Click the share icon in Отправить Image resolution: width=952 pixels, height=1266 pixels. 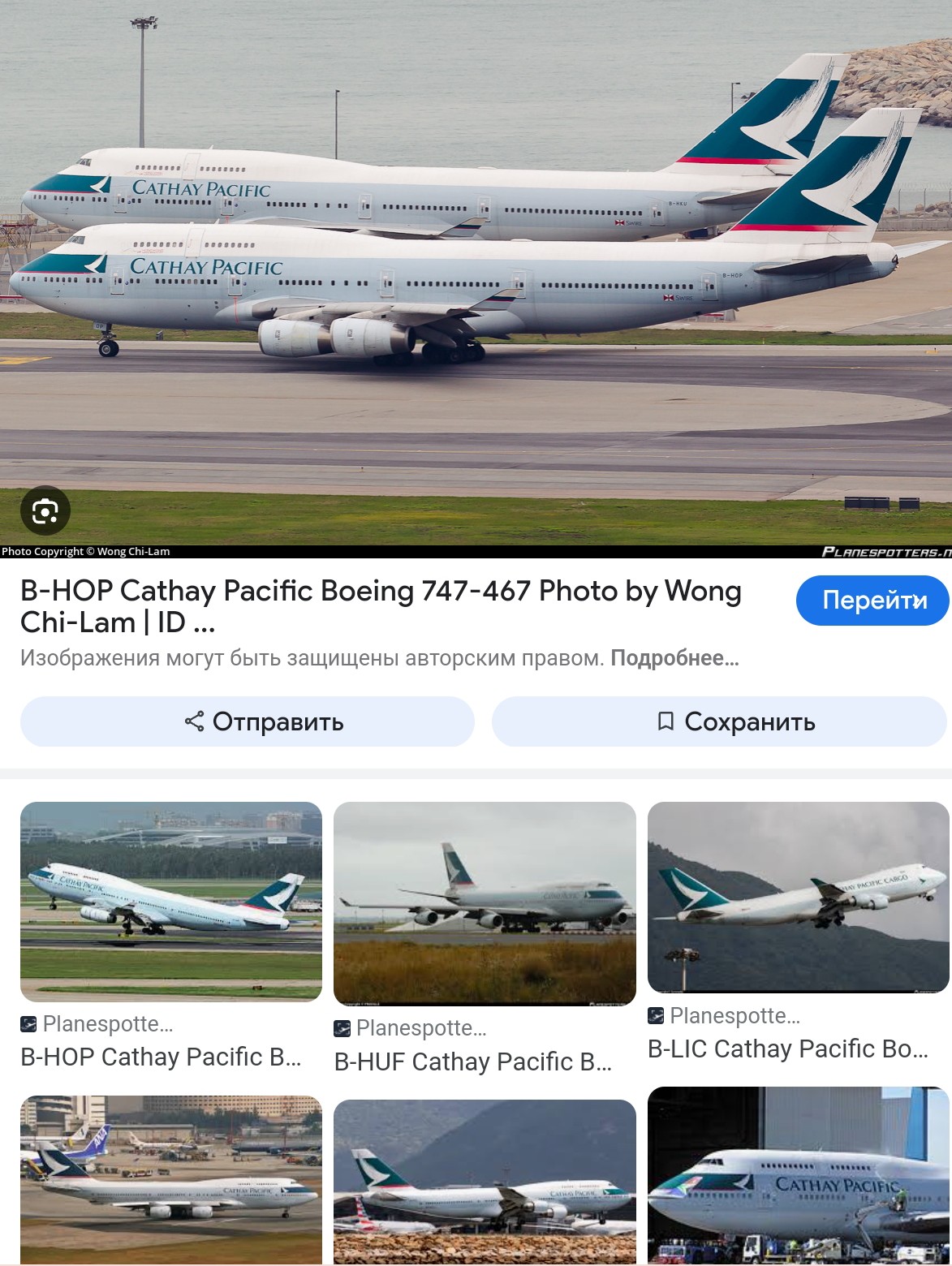[194, 721]
